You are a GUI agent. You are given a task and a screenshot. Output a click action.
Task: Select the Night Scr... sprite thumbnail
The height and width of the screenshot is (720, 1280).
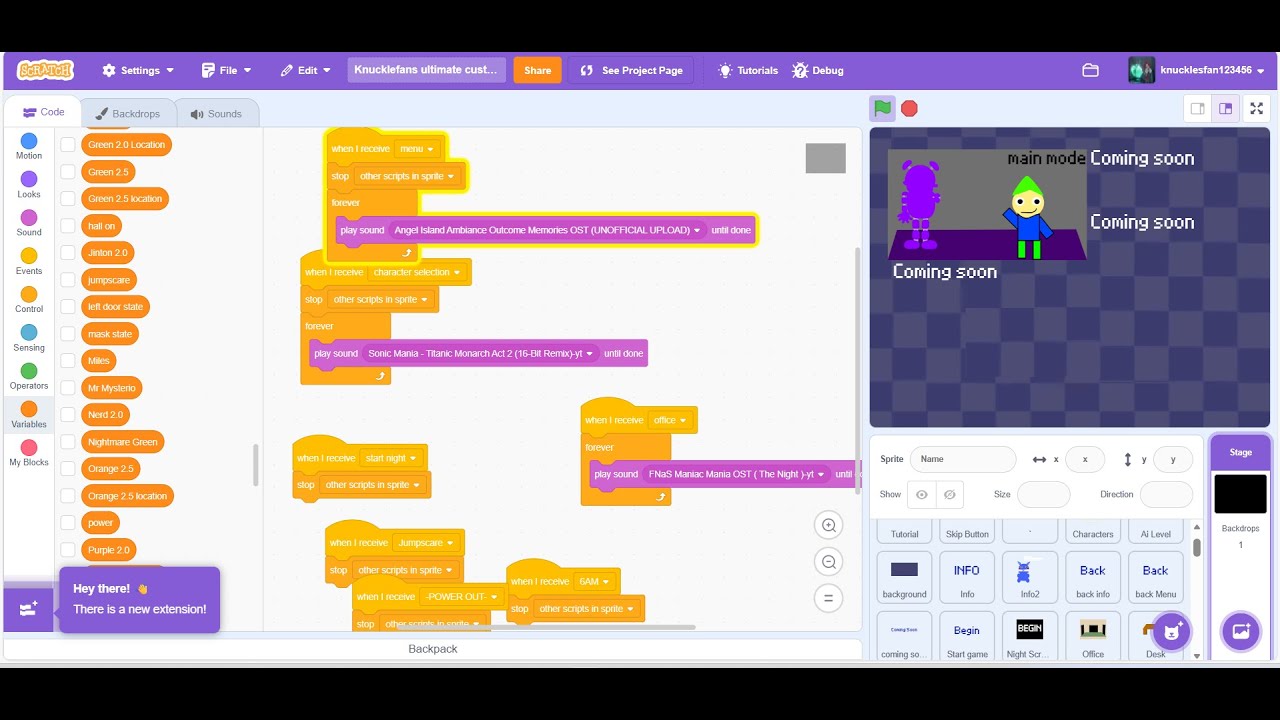click(x=1030, y=637)
